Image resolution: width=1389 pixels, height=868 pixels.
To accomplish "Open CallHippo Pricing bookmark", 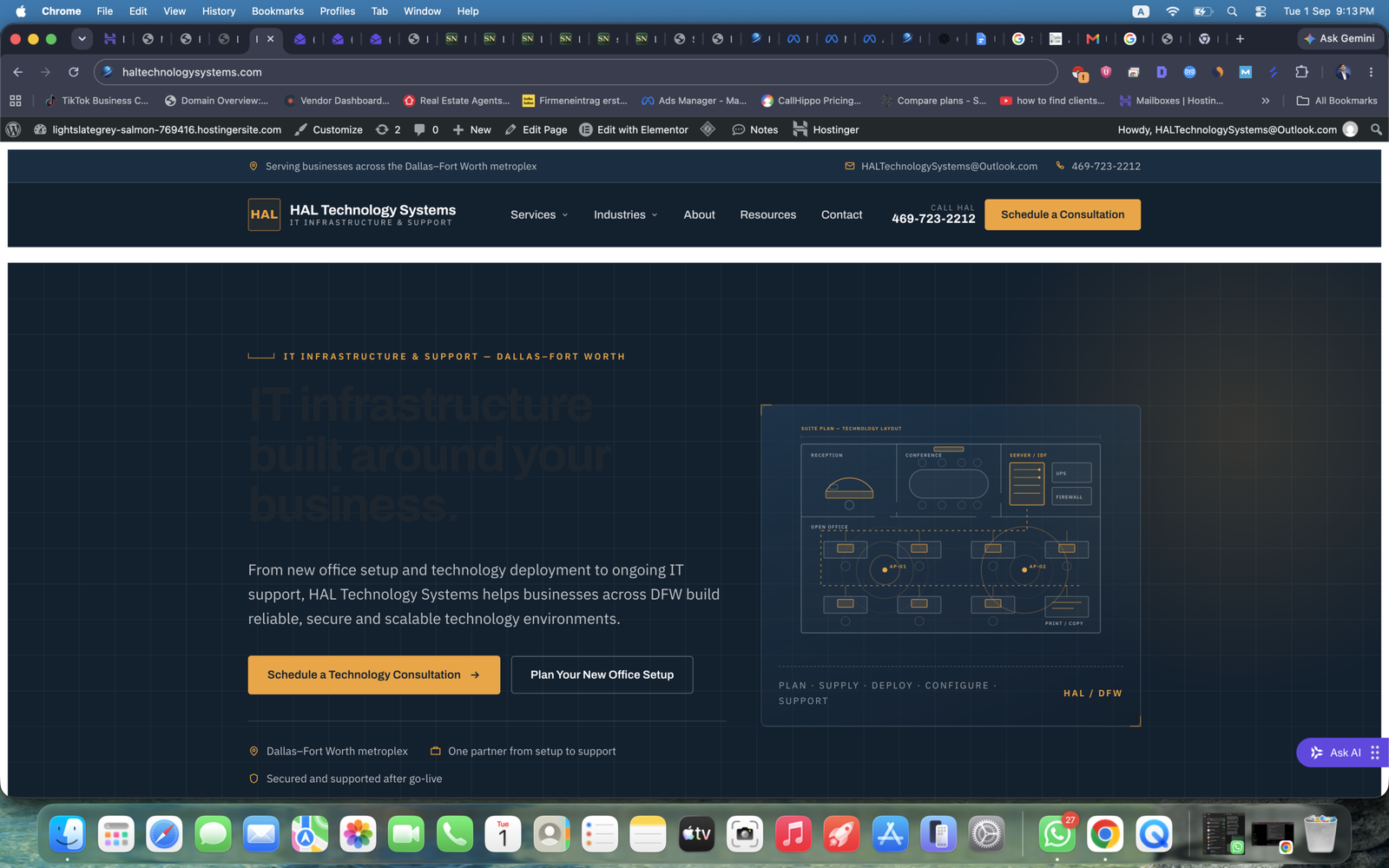I will click(811, 101).
